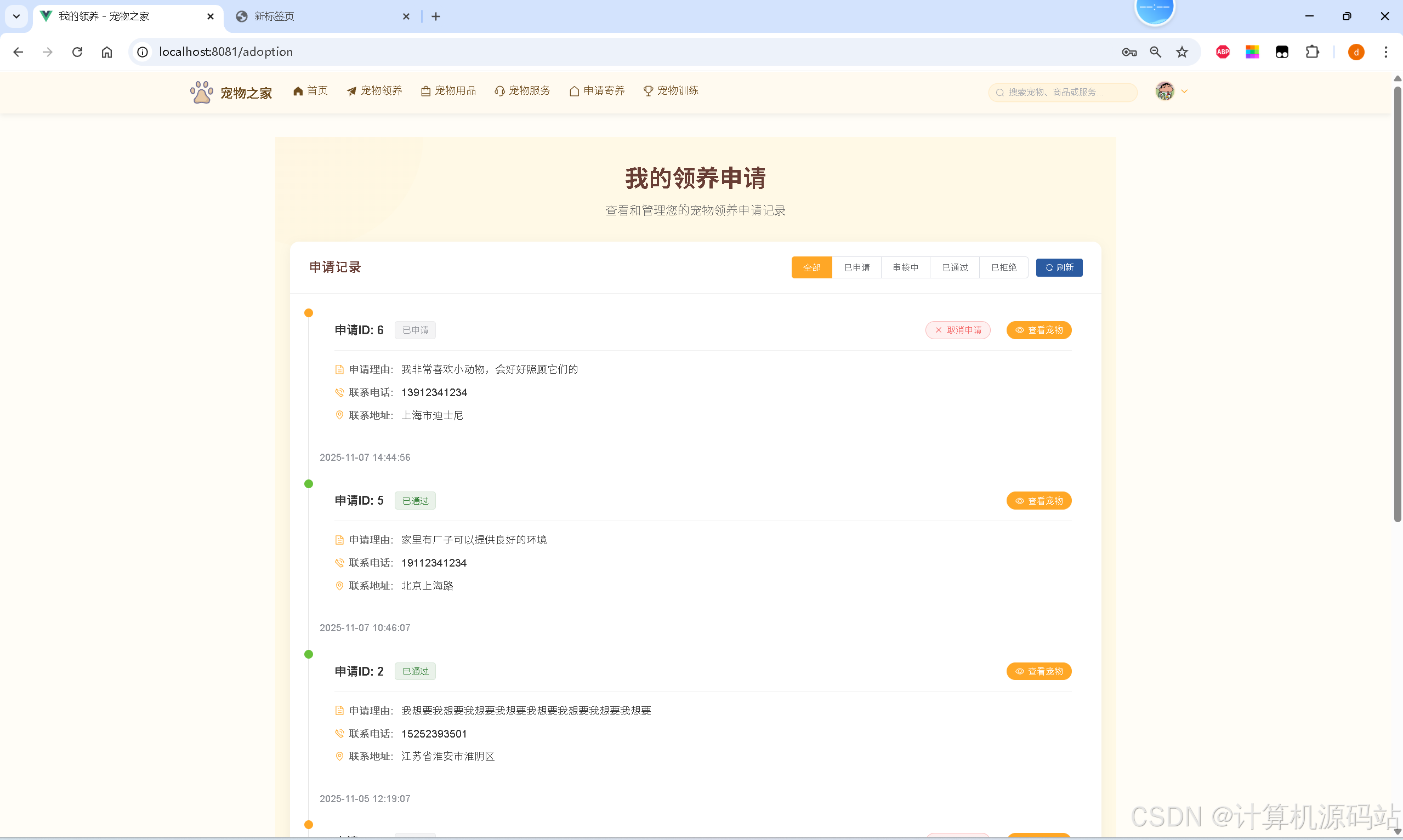Click 查看宠物 for 申请ID: 2
This screenshot has height=840, width=1403.
[1038, 671]
